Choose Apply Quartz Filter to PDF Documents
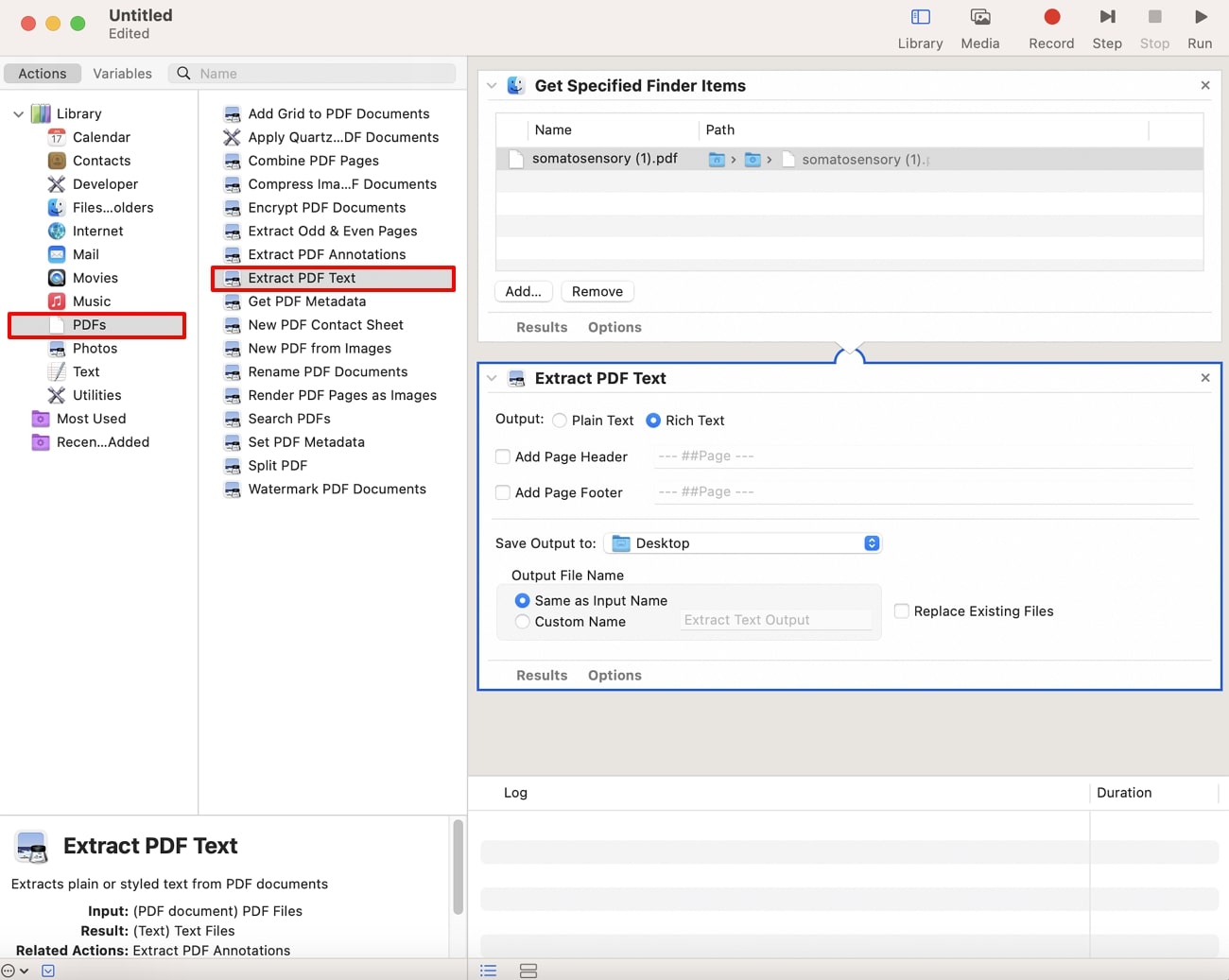 (x=342, y=137)
